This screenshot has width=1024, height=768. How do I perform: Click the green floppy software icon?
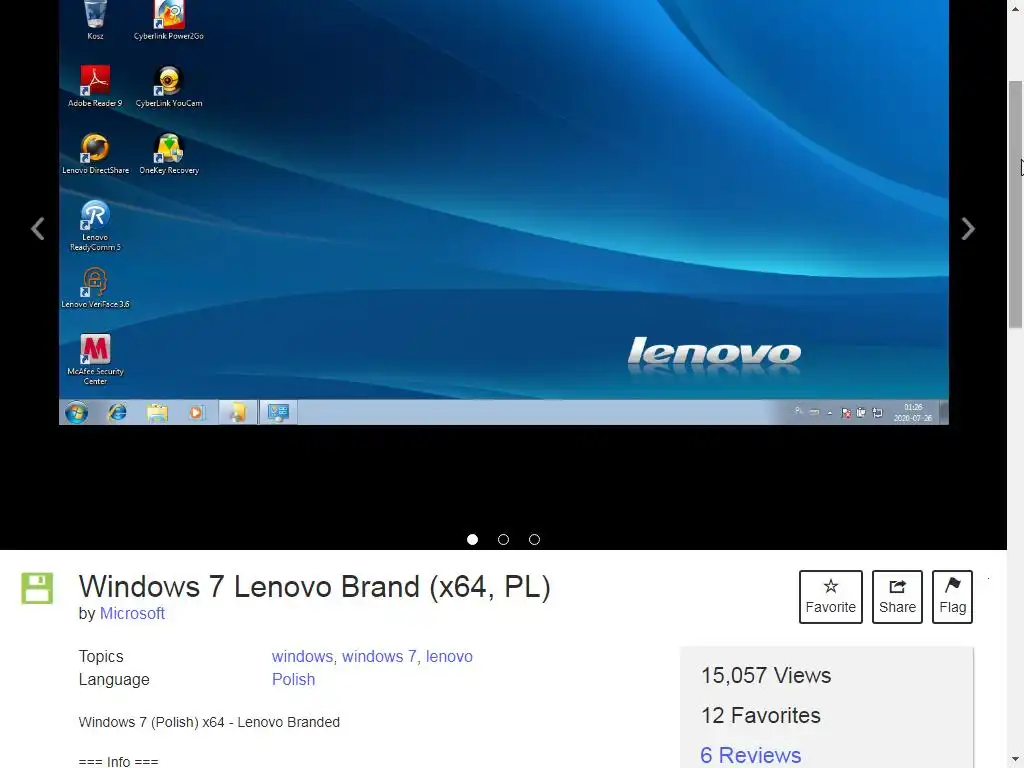coord(37,588)
